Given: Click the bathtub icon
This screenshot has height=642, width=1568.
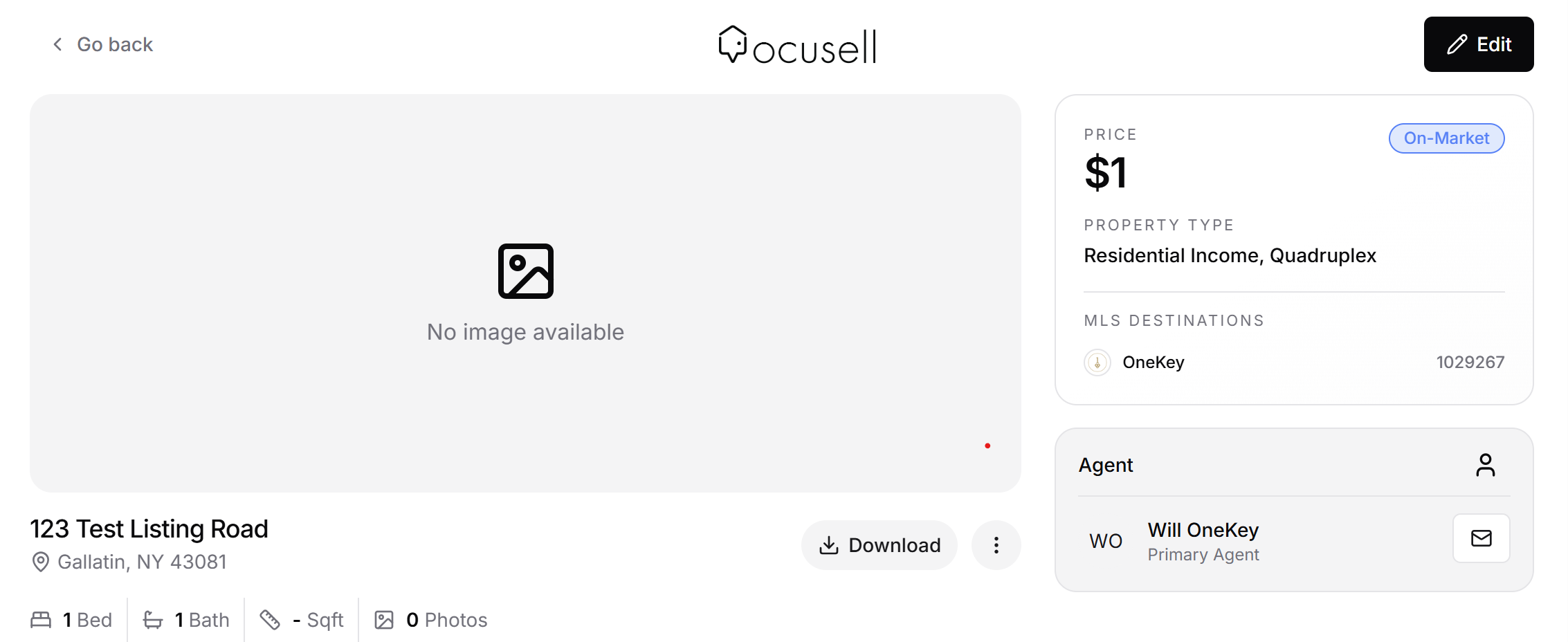Looking at the screenshot, I should 153,620.
